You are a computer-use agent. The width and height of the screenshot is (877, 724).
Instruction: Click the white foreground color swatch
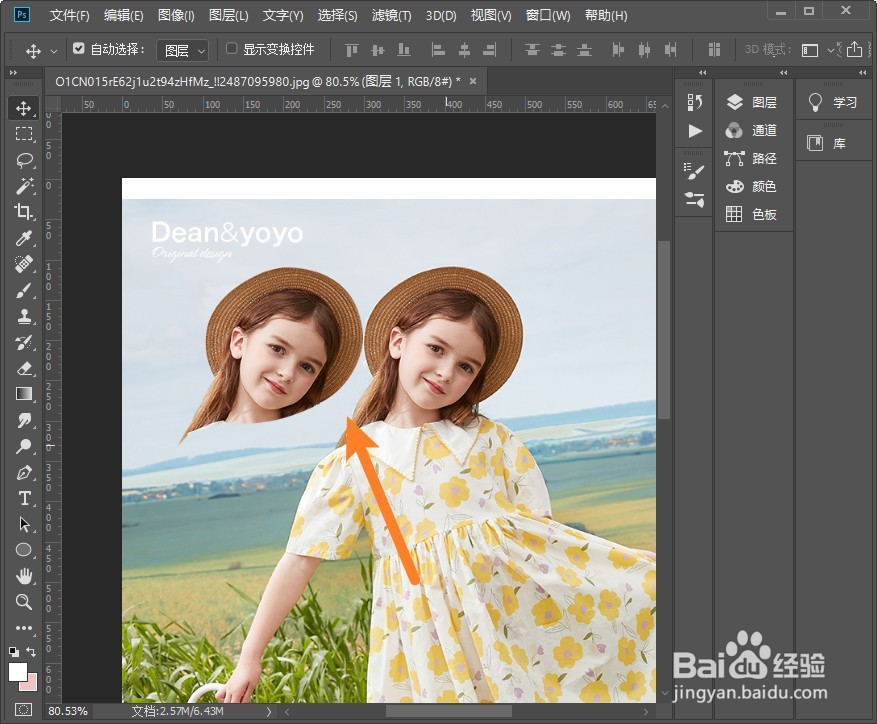(18, 671)
